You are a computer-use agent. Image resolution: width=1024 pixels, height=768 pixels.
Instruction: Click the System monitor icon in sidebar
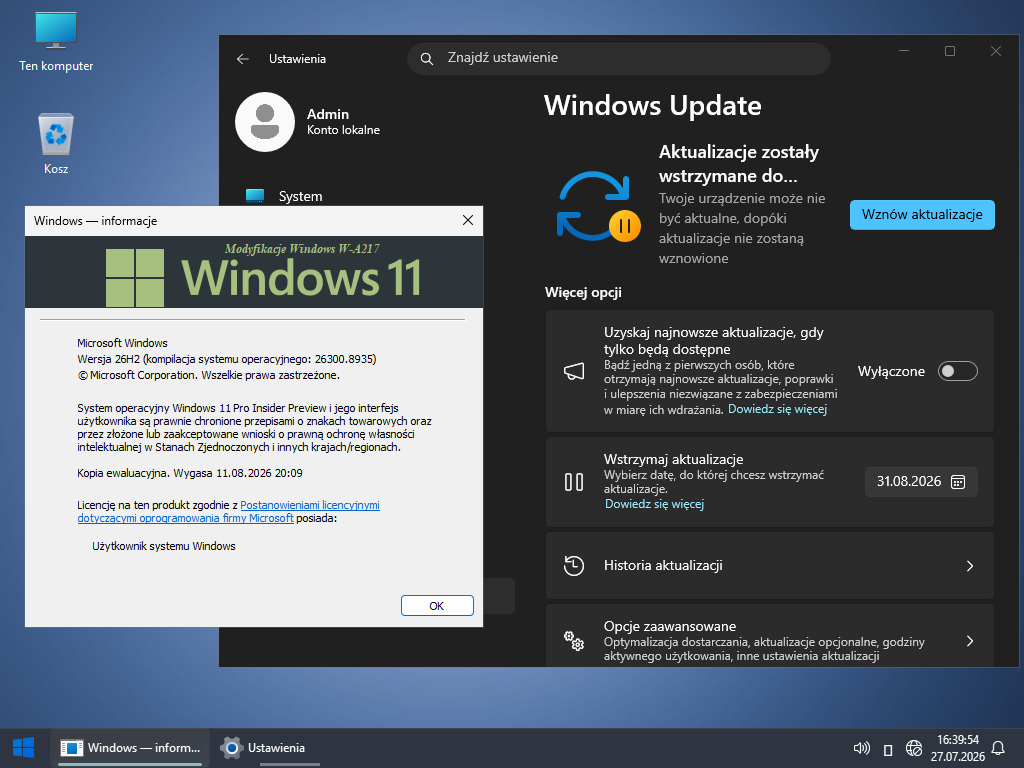click(255, 196)
